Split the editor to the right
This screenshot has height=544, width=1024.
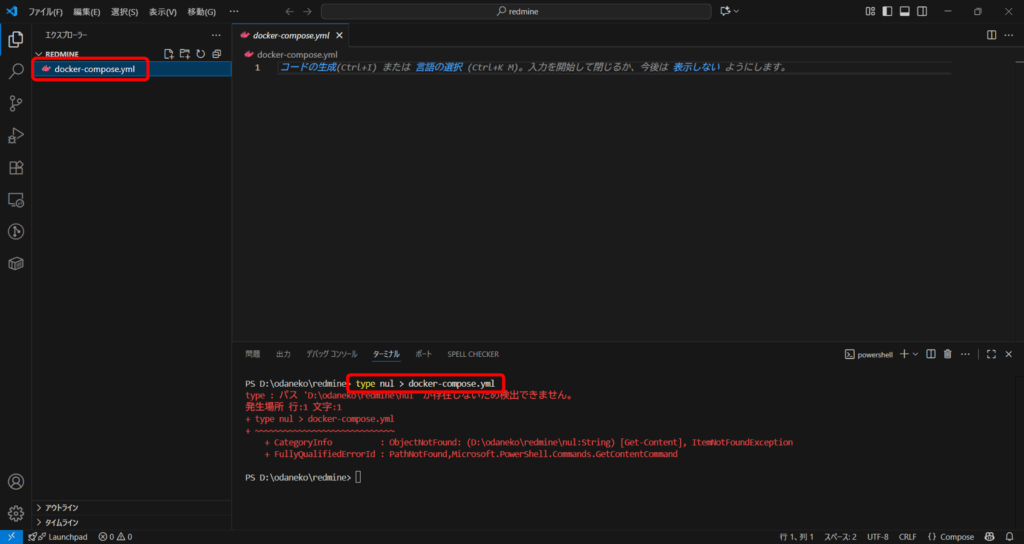[x=991, y=34]
